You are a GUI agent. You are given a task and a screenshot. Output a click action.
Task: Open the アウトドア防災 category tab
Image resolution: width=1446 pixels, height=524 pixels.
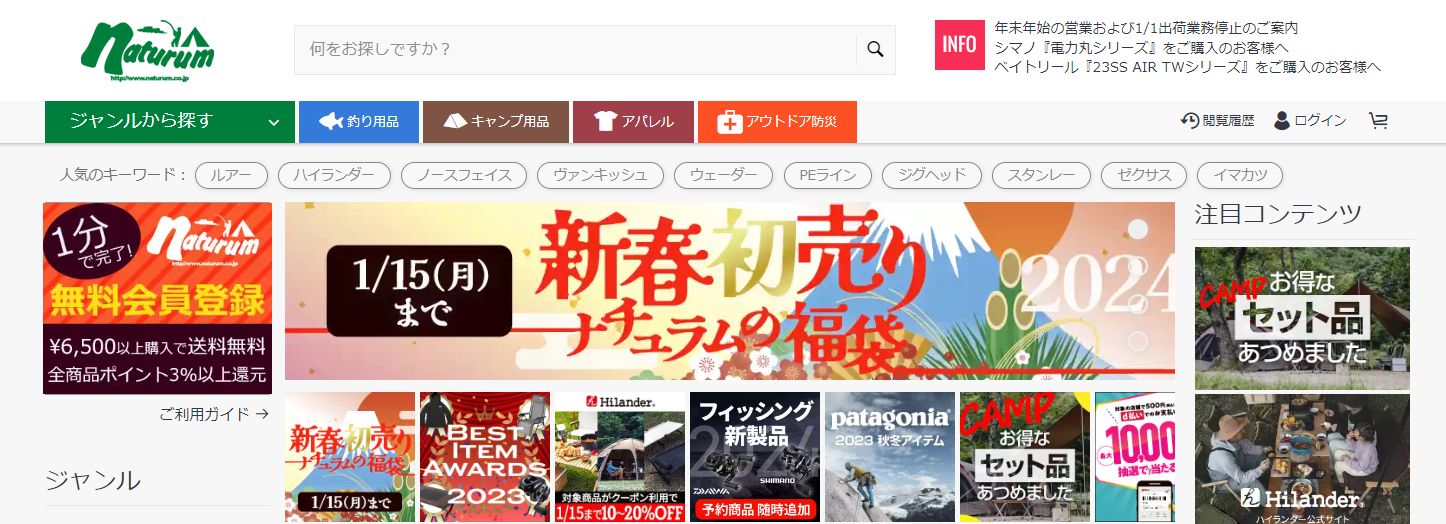tap(777, 122)
